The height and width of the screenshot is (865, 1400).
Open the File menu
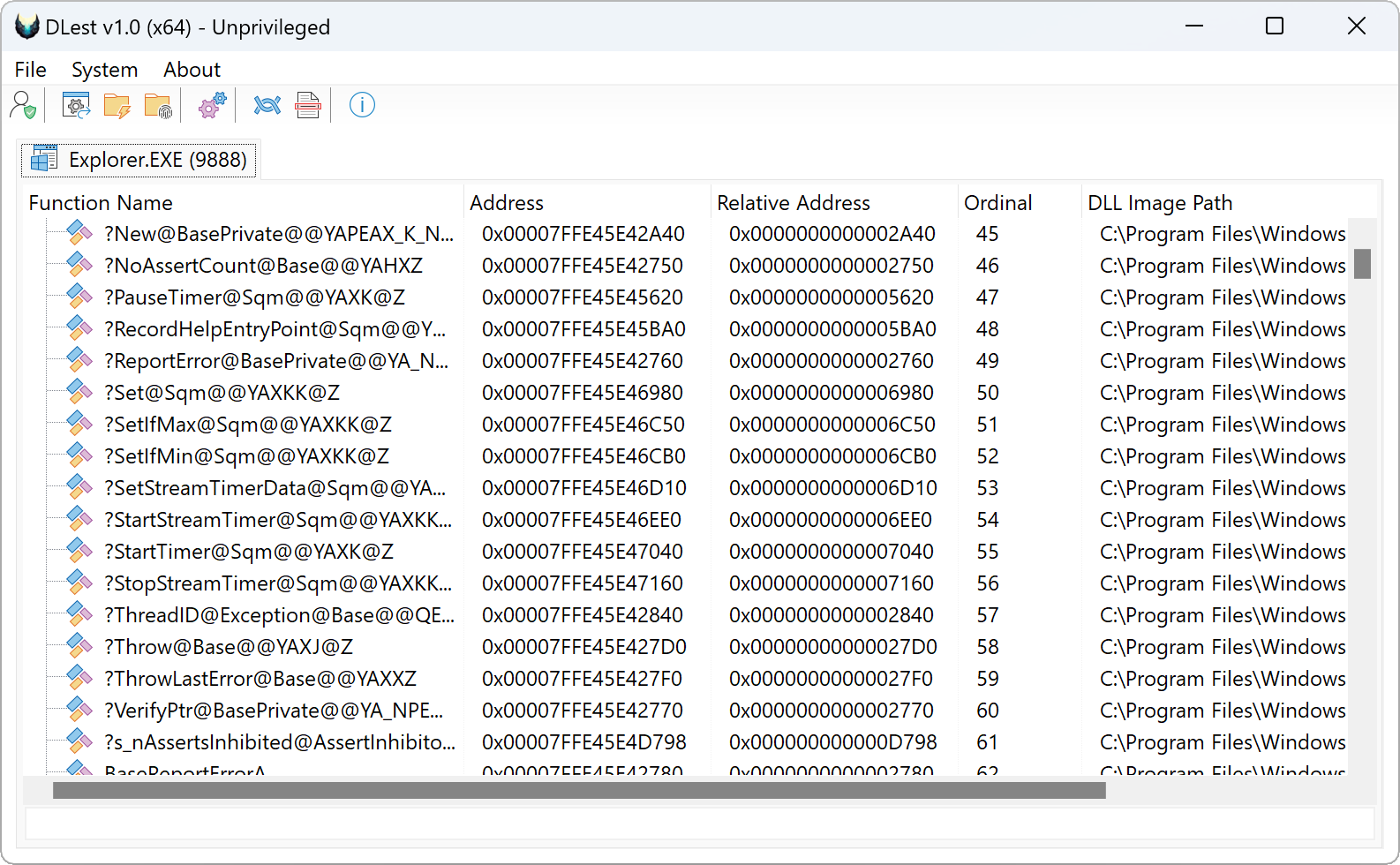pyautogui.click(x=31, y=70)
